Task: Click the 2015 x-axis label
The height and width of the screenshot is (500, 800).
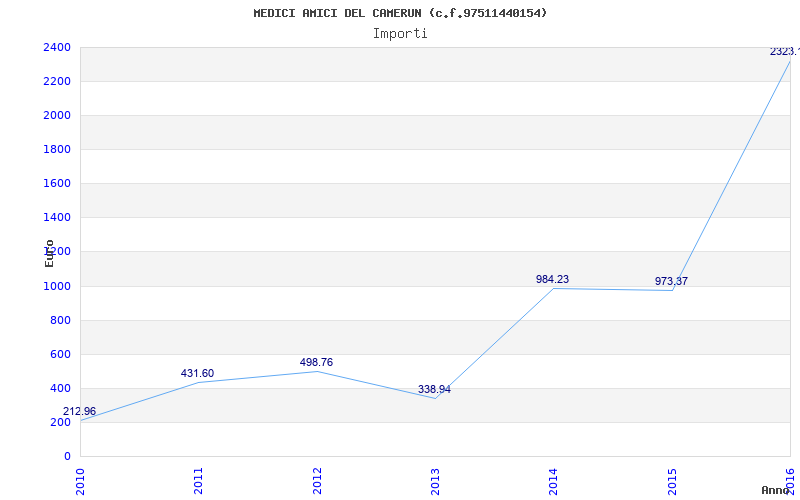Action: tap(672, 481)
